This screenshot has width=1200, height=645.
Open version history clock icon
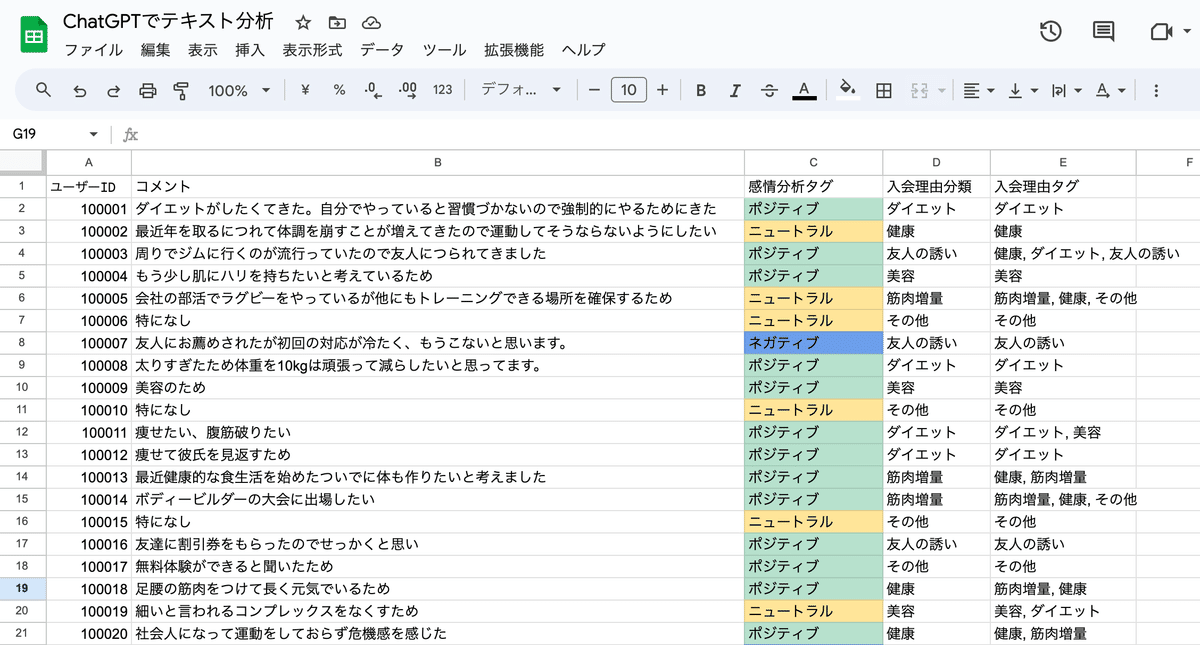click(x=1050, y=32)
